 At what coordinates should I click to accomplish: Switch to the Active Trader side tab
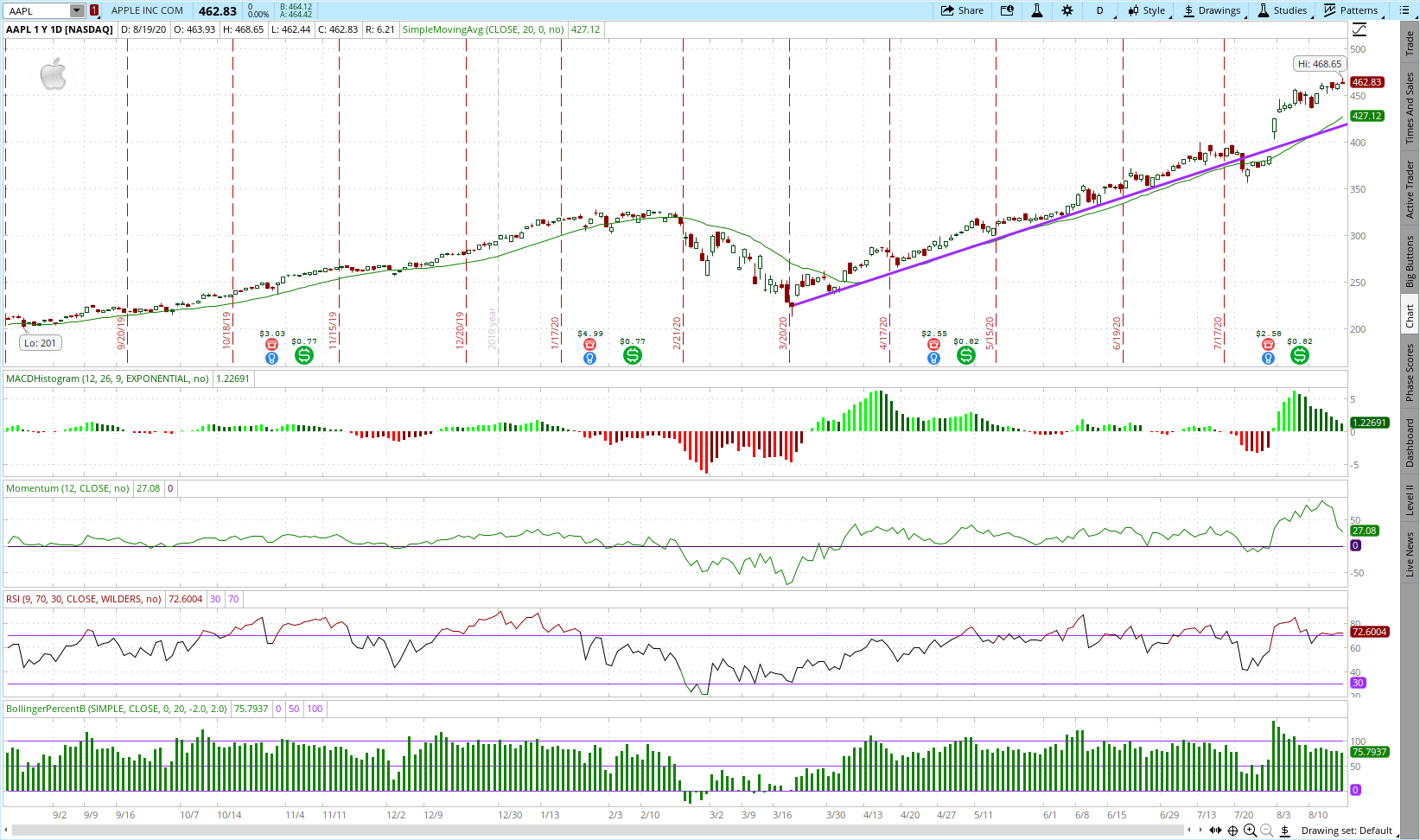pyautogui.click(x=1410, y=189)
